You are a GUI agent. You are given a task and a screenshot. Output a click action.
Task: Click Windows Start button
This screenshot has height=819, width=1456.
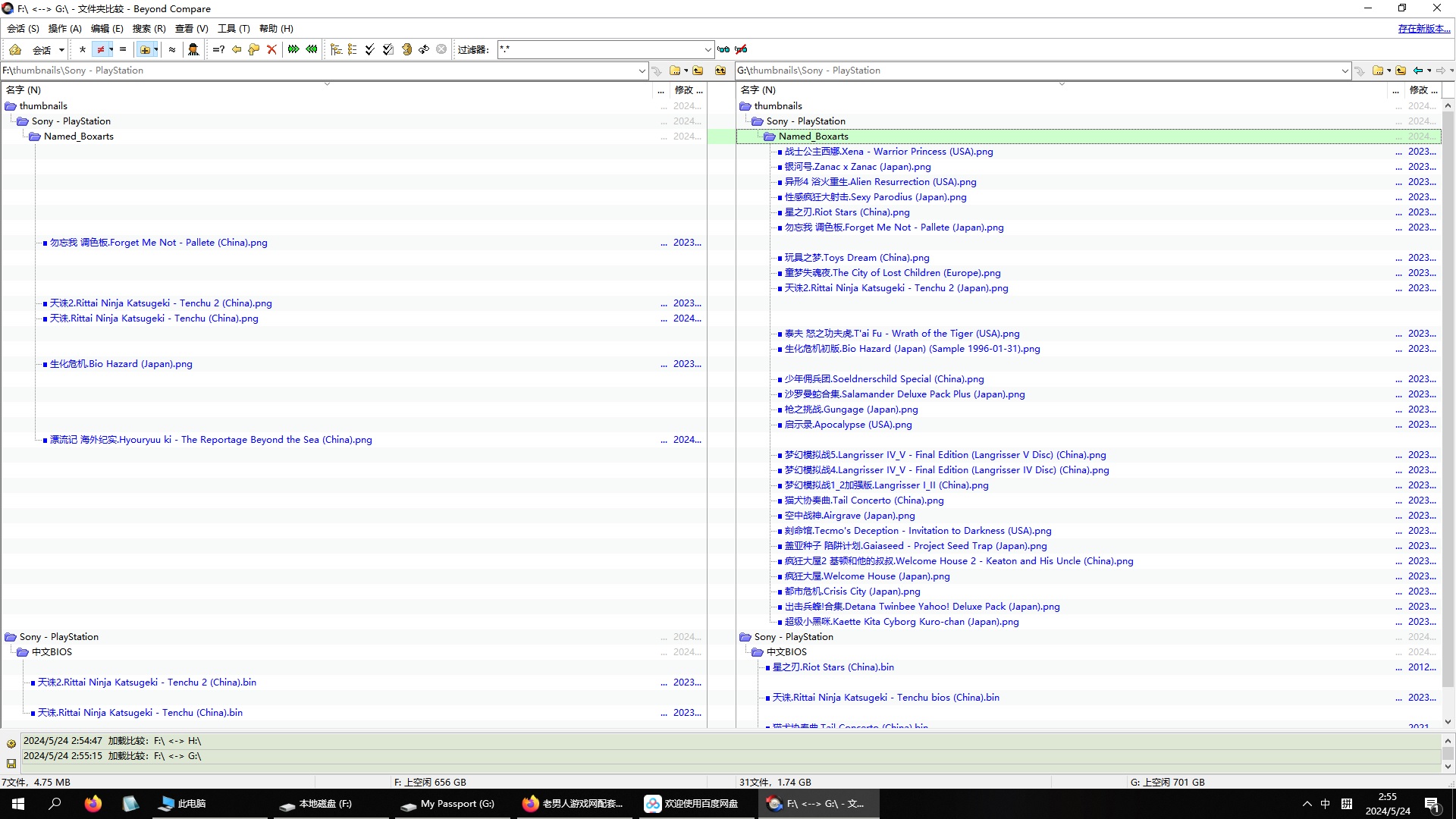pos(18,804)
